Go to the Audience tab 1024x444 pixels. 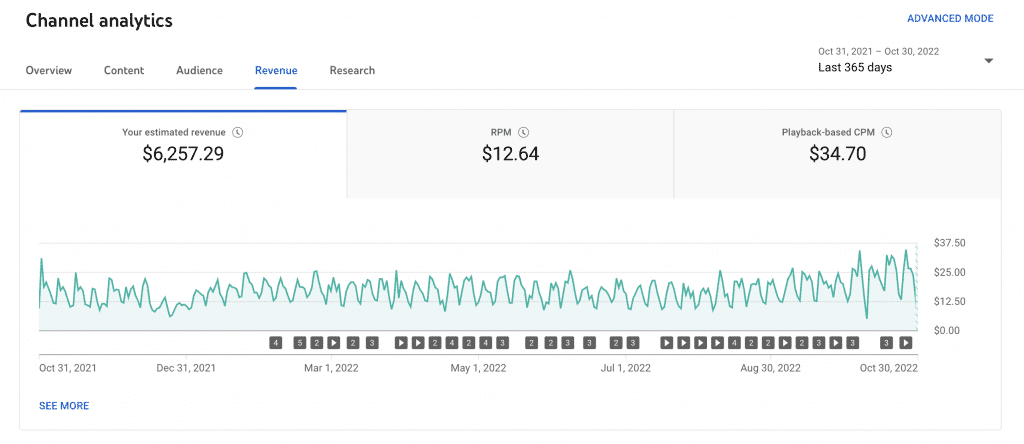199,71
